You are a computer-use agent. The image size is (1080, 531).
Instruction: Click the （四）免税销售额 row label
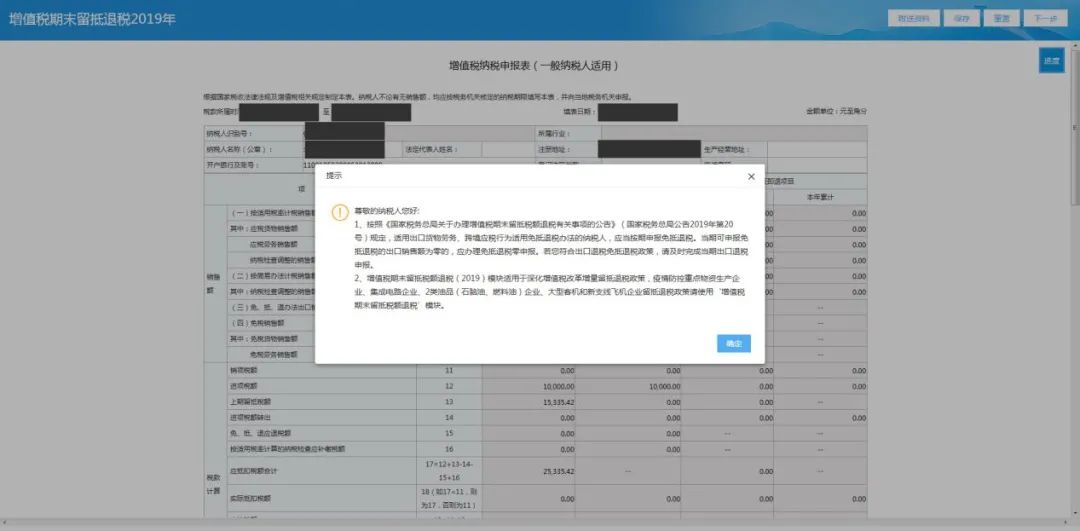point(255,322)
